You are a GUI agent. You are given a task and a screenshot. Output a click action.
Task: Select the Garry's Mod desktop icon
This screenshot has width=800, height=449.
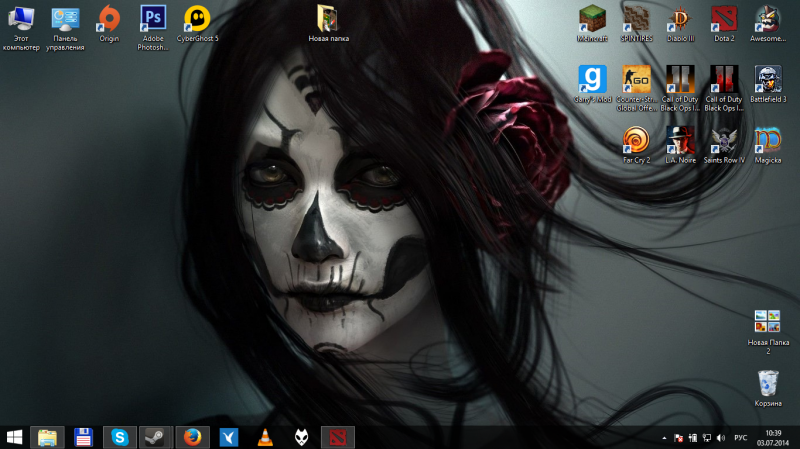point(592,85)
